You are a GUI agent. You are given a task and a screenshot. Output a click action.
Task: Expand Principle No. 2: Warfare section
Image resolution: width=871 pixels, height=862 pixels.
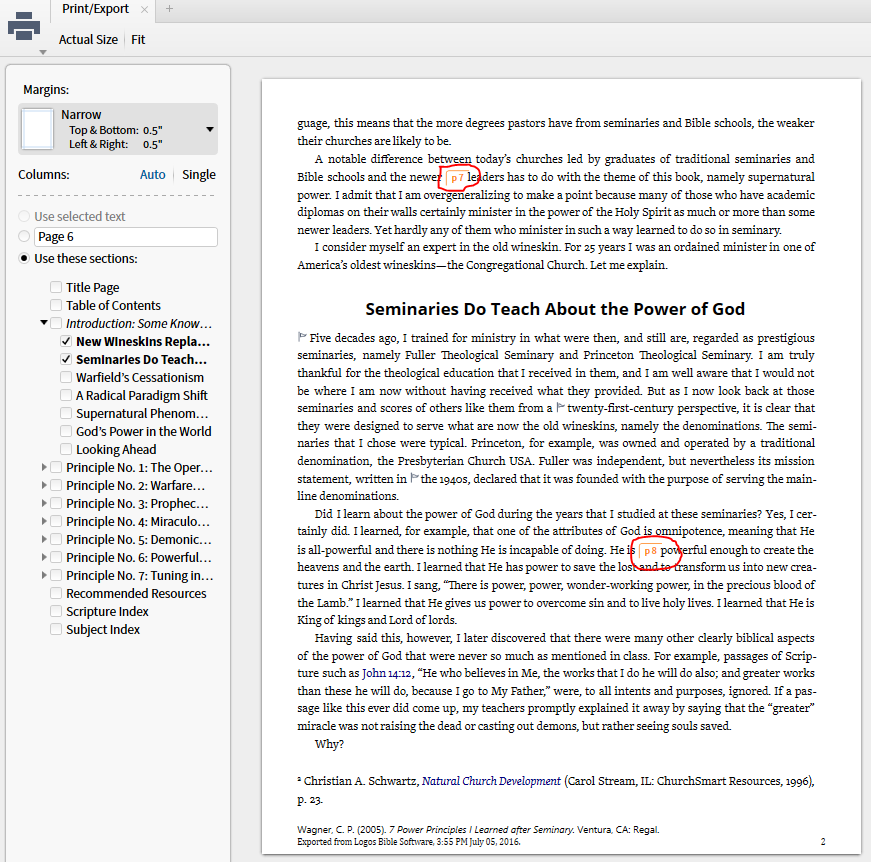pos(44,485)
